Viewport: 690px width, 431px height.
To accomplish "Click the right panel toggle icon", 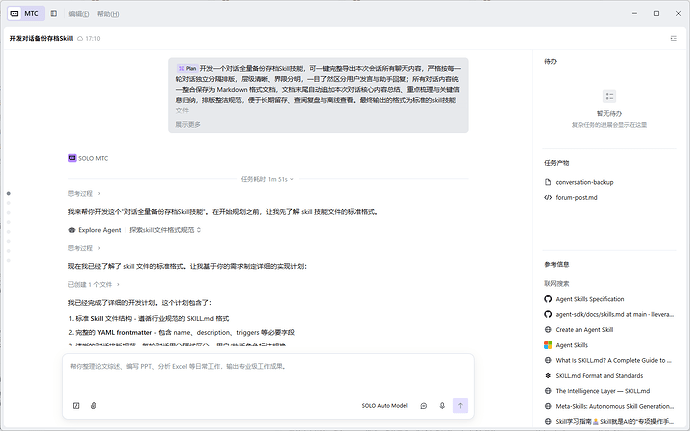I will [x=674, y=38].
